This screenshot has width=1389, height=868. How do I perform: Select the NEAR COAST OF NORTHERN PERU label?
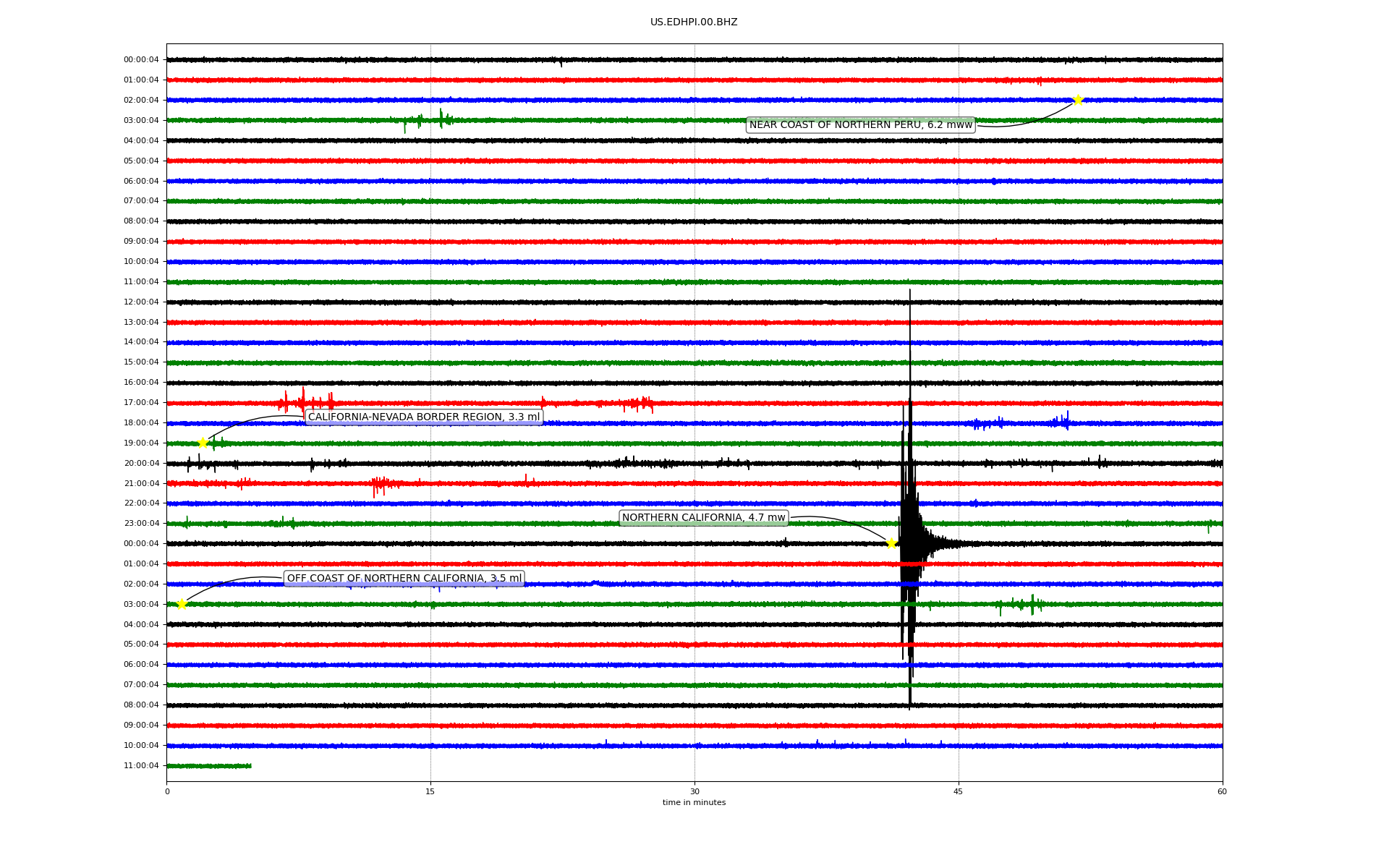(x=860, y=125)
